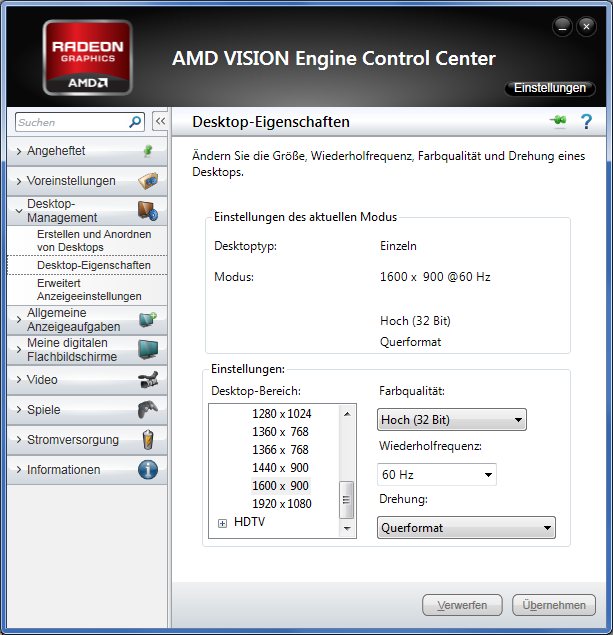This screenshot has height=635, width=613.
Task: Open help via the question mark icon
Action: [x=587, y=122]
